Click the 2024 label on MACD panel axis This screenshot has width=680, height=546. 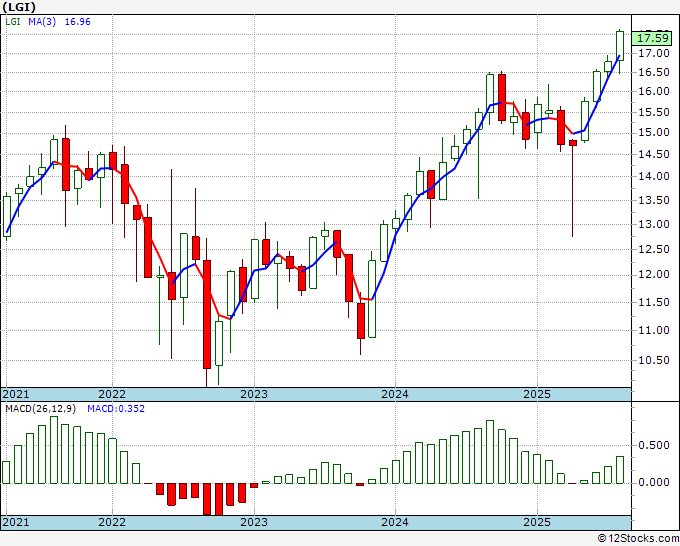(395, 522)
